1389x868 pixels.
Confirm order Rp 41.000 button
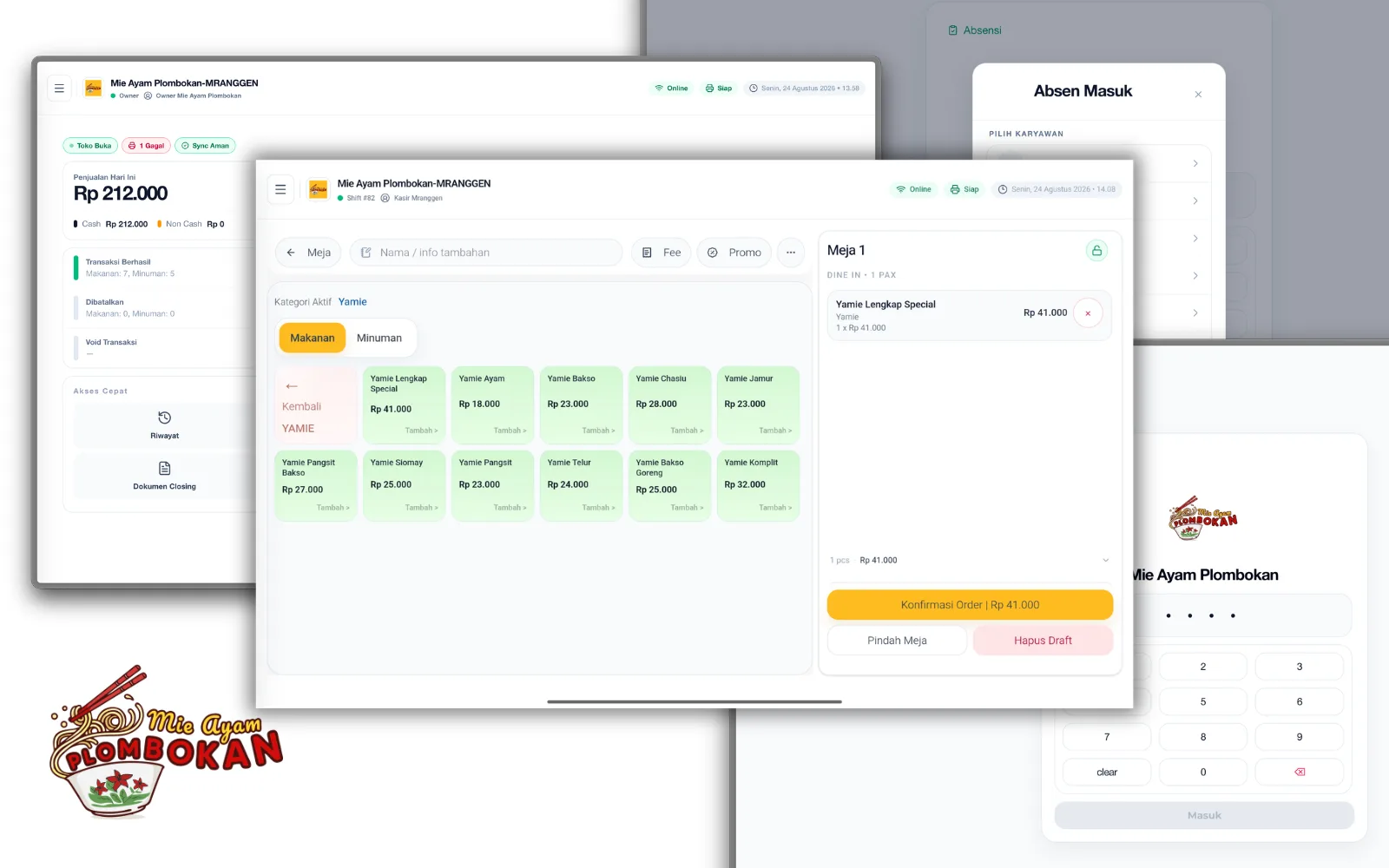click(x=970, y=605)
